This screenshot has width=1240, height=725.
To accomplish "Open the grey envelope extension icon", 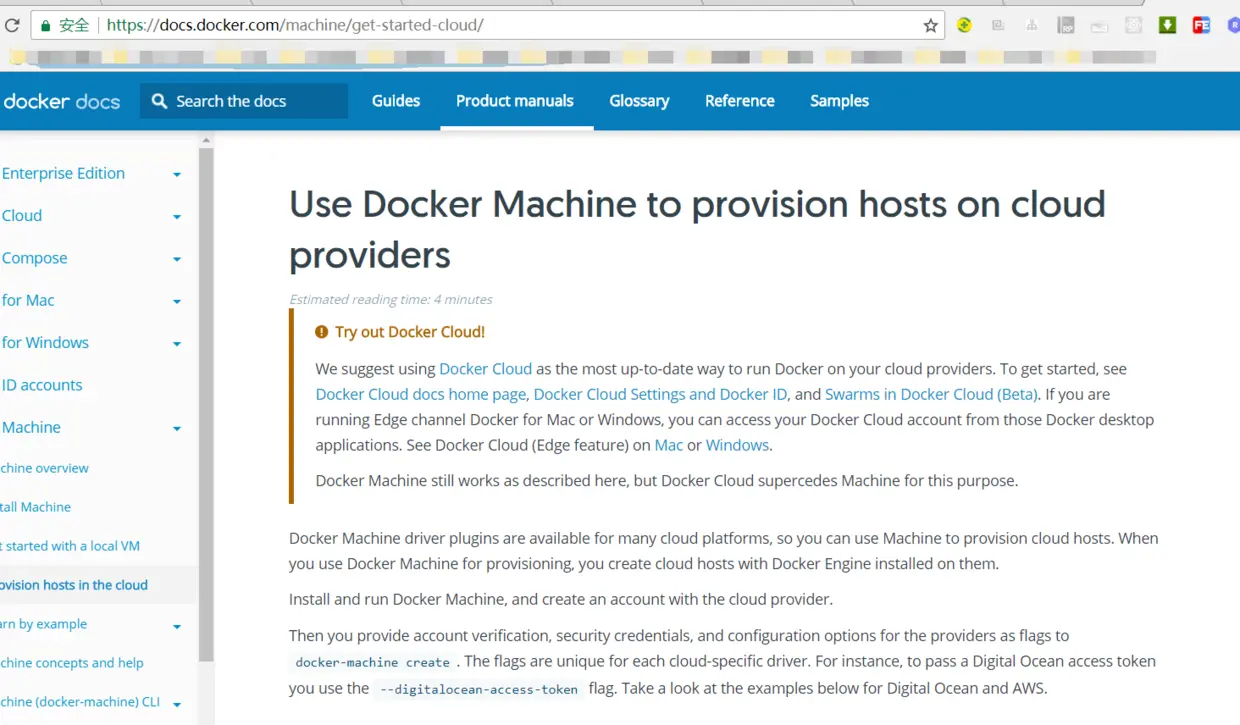I will (1100, 26).
